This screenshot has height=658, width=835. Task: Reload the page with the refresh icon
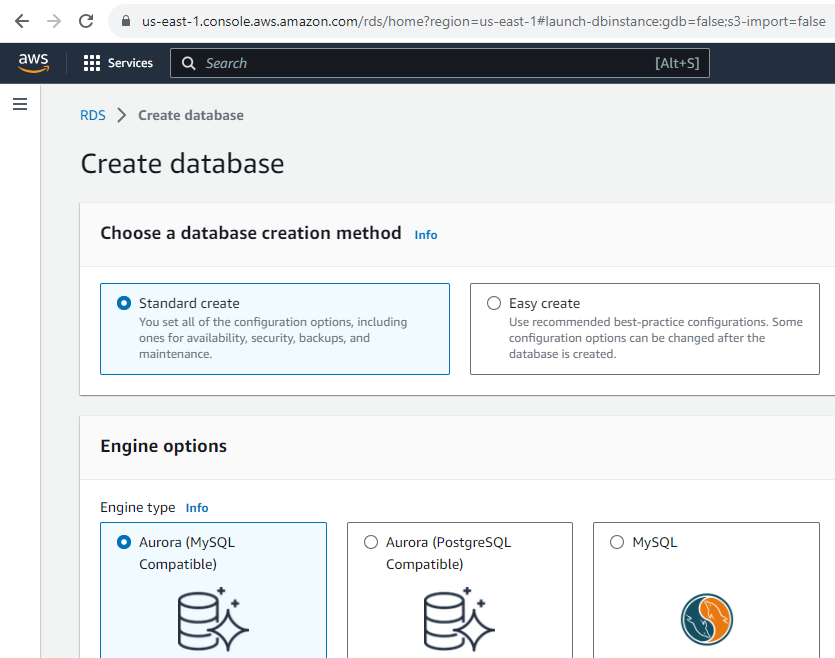86,21
